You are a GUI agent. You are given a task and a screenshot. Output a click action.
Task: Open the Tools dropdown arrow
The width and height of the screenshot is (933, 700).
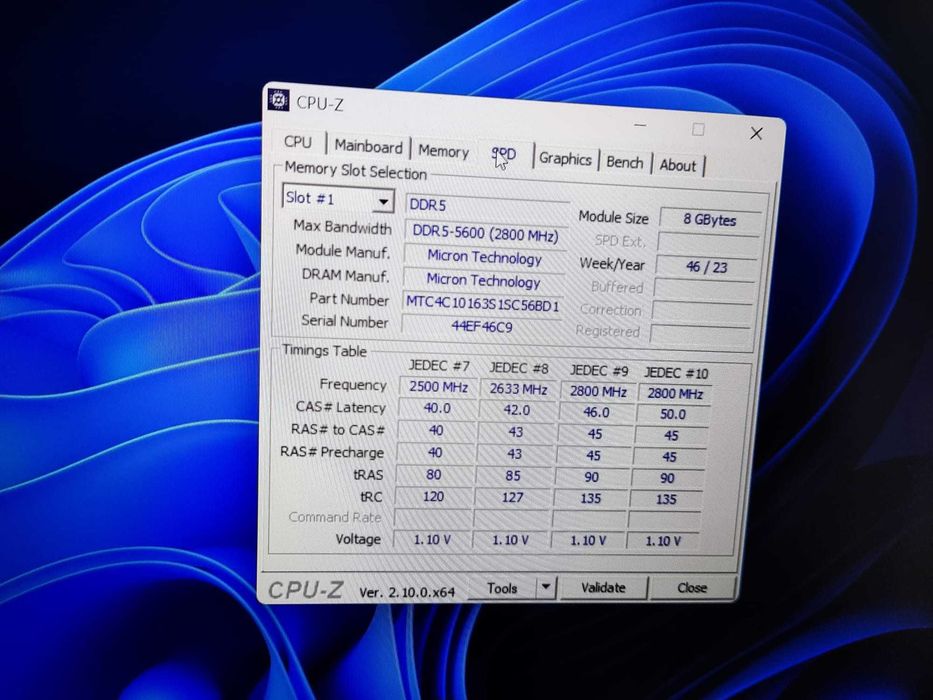coord(546,588)
